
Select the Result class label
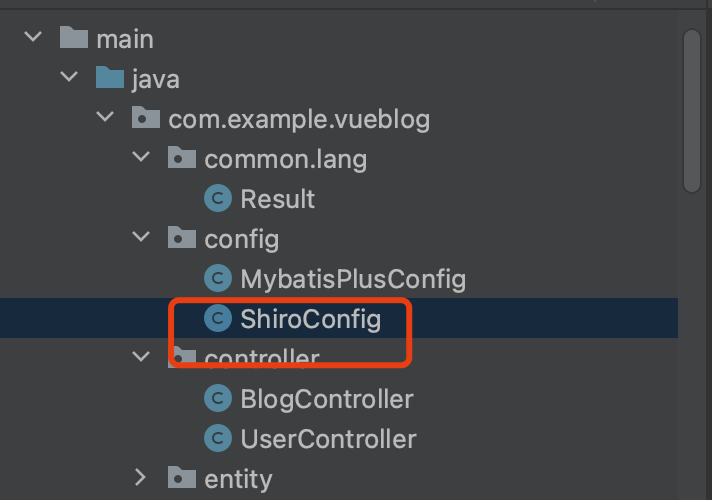point(277,199)
